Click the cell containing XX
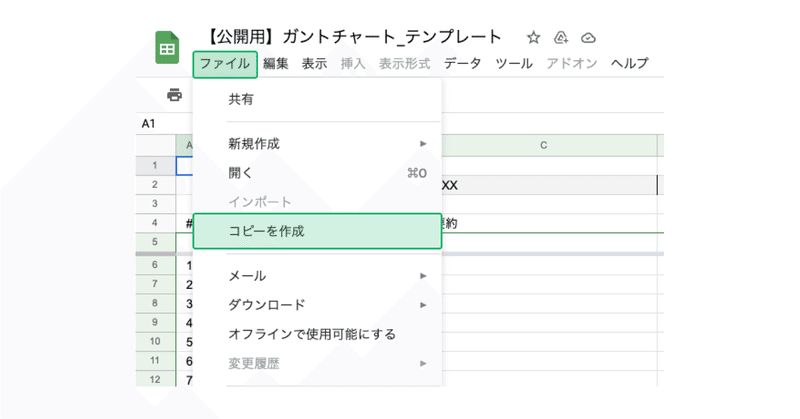Screen dimensions: 800x419 [x=549, y=185]
